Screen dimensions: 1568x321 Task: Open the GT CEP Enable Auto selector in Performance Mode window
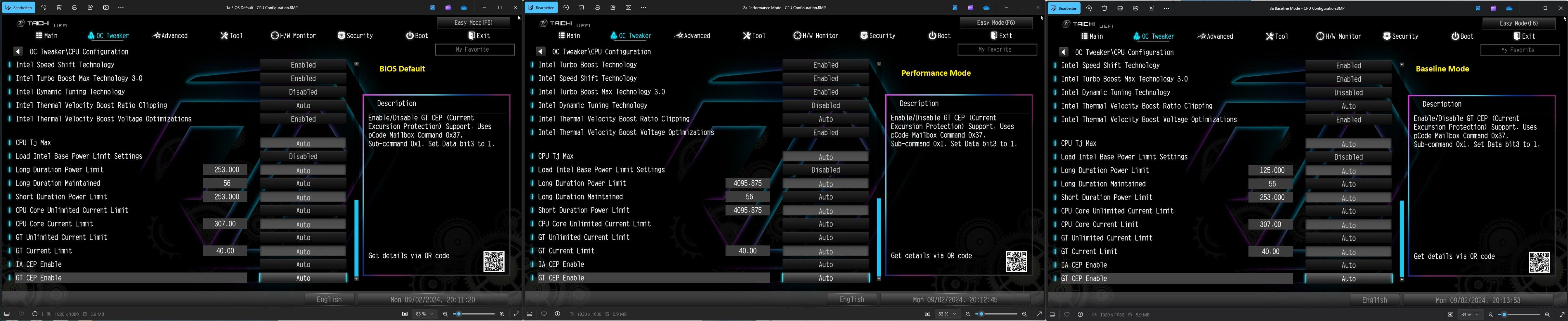click(825, 278)
